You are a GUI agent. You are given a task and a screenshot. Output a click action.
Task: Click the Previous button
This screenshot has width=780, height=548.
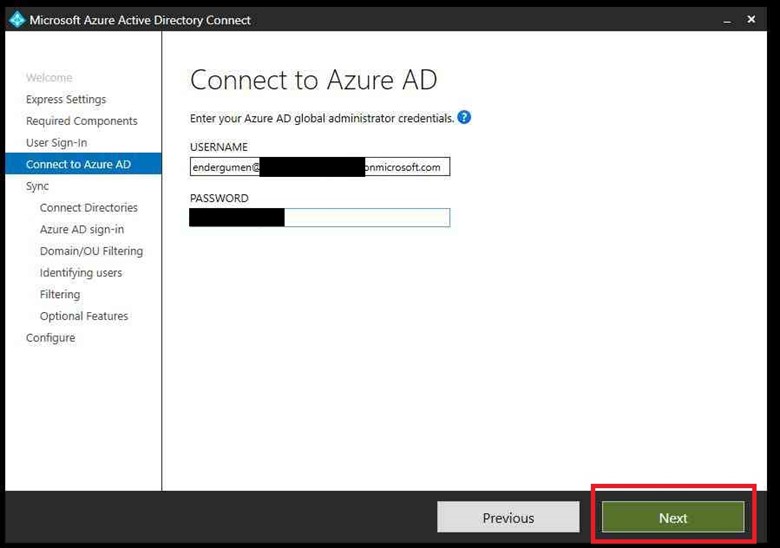point(508,517)
